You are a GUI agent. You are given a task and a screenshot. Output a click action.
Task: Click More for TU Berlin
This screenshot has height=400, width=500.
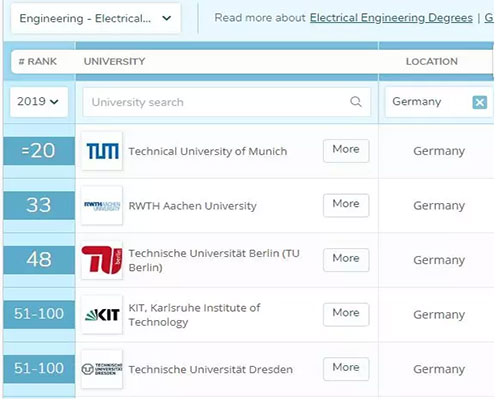(346, 260)
